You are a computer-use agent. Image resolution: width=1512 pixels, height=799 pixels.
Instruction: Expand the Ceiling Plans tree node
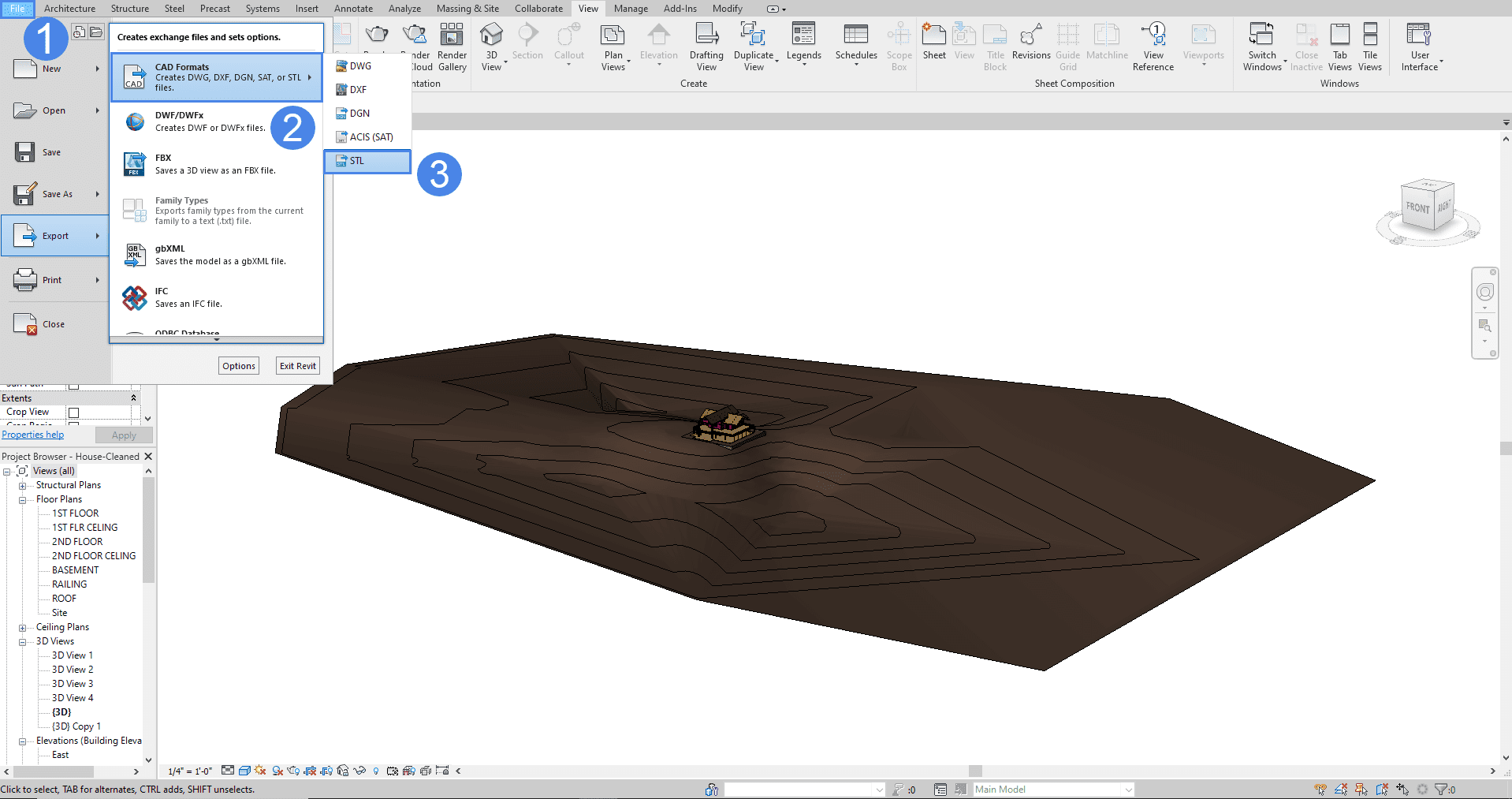click(x=23, y=628)
